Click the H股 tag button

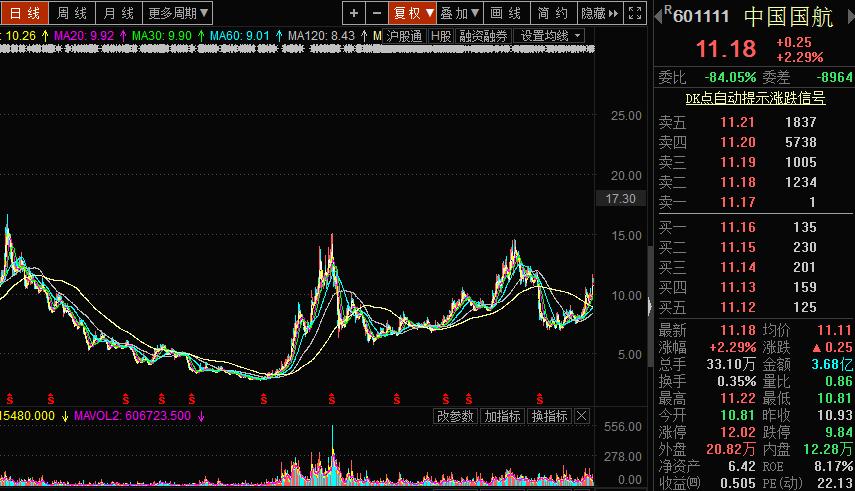click(x=441, y=36)
